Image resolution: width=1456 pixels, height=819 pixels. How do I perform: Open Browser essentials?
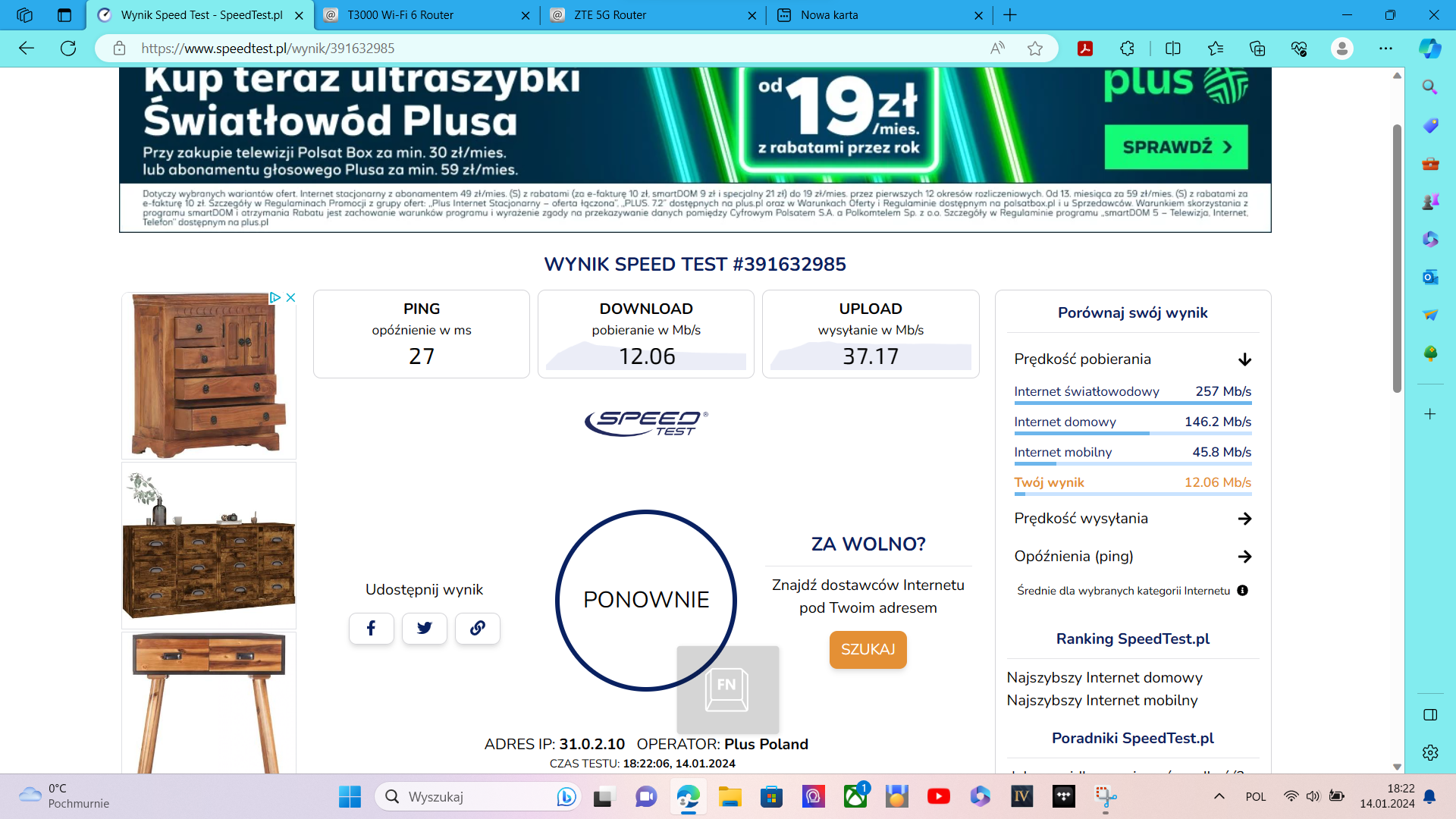1299,49
